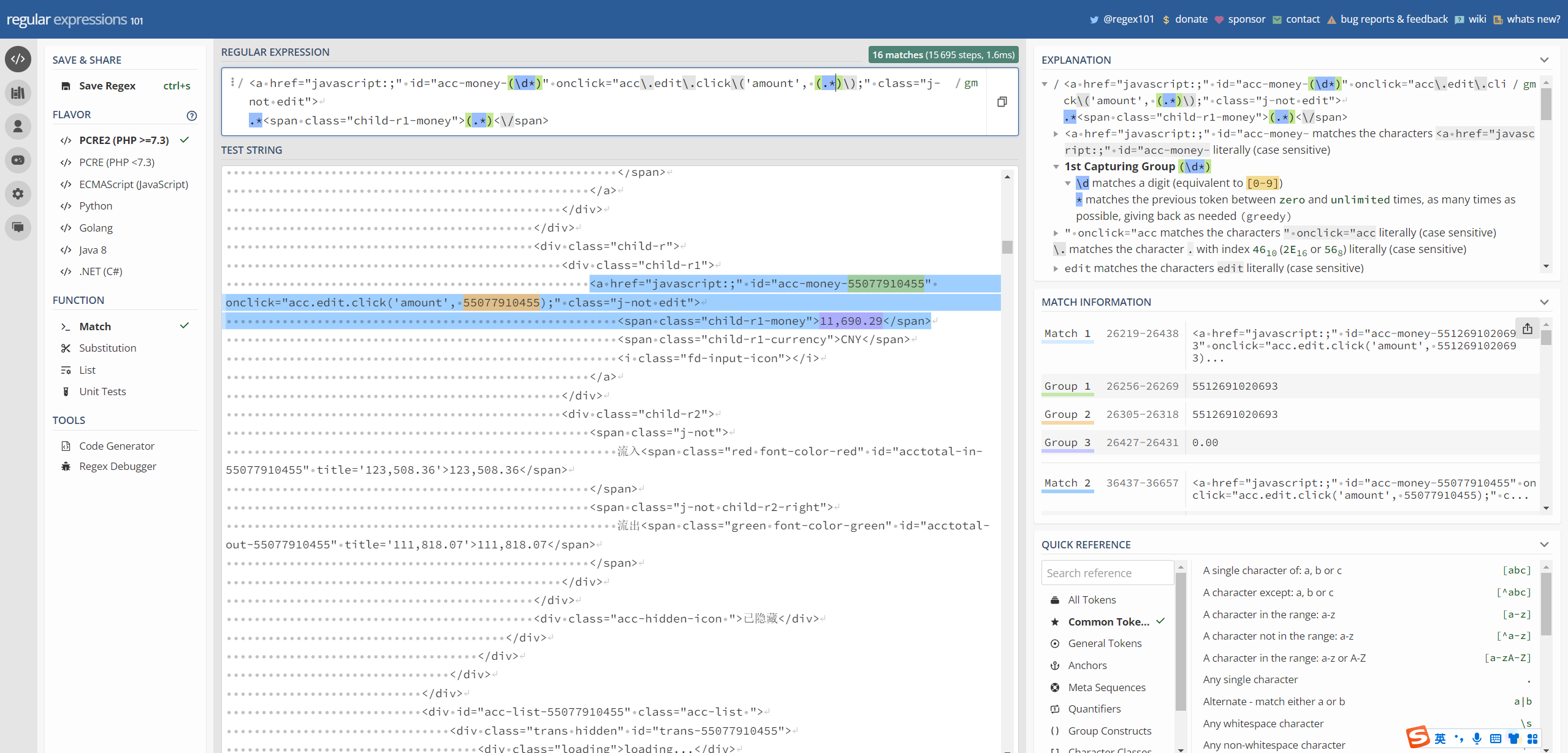This screenshot has height=753, width=1568.
Task: Click the user account sidebar icon
Action: point(18,126)
